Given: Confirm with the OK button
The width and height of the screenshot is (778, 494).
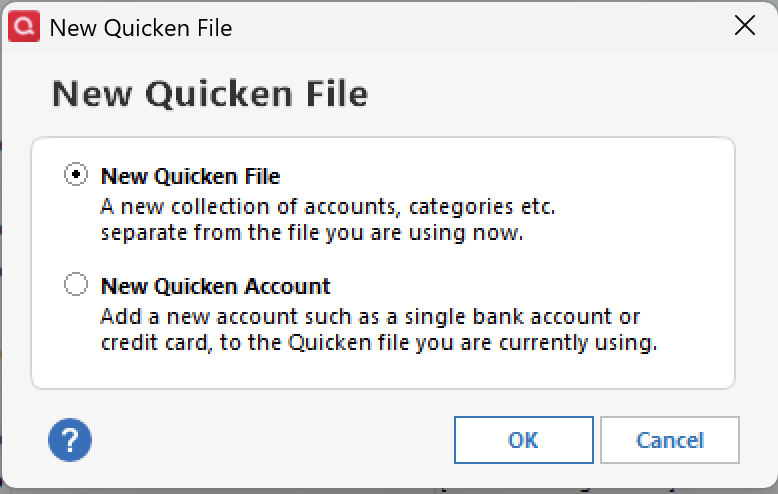Looking at the screenshot, I should [x=523, y=440].
